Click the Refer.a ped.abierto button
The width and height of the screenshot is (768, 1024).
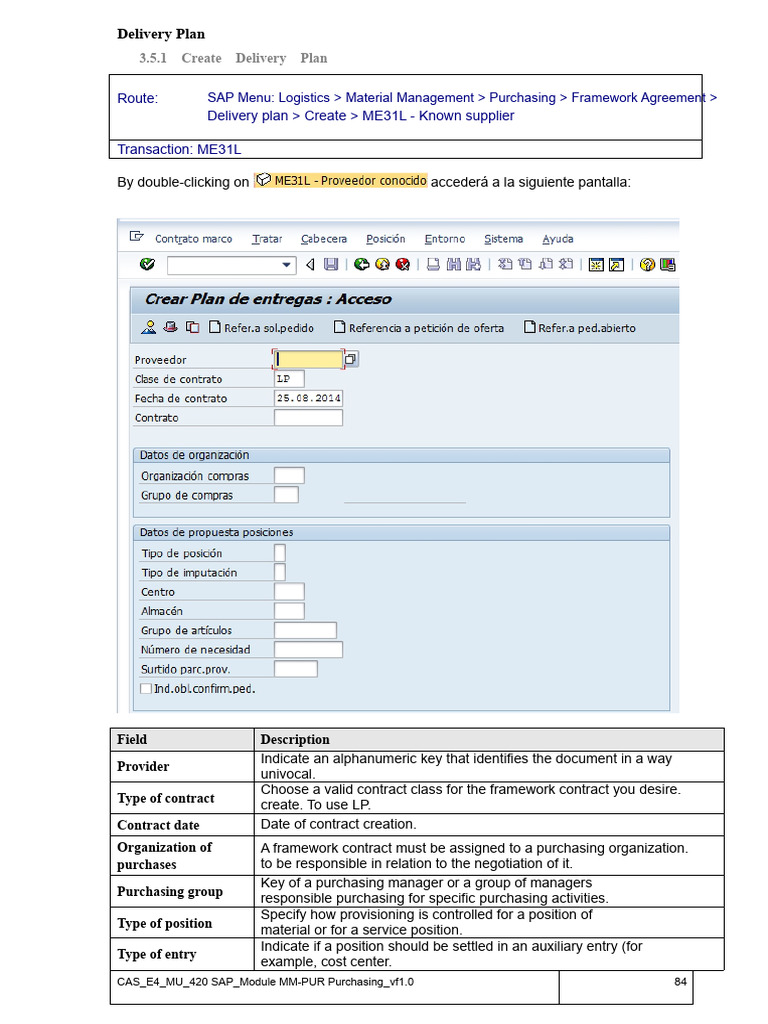click(x=579, y=327)
